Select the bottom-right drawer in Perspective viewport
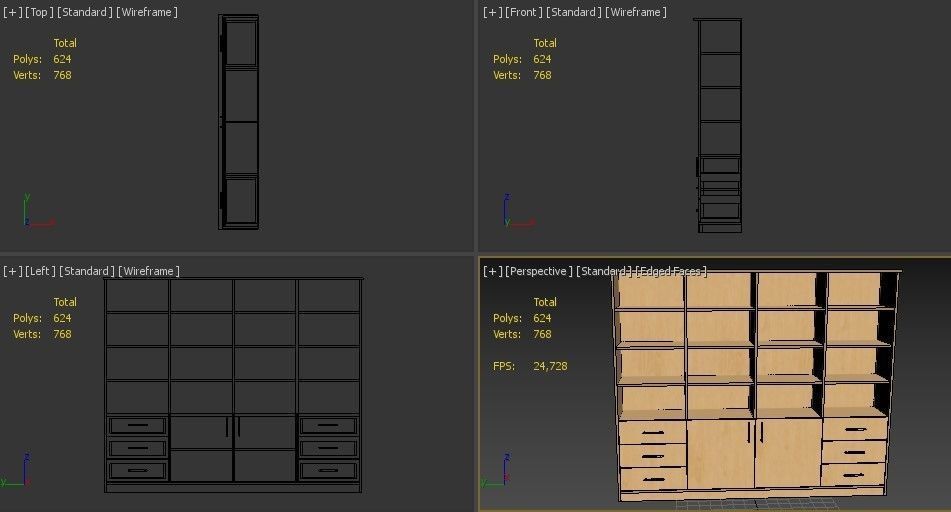951x512 pixels. tap(854, 475)
